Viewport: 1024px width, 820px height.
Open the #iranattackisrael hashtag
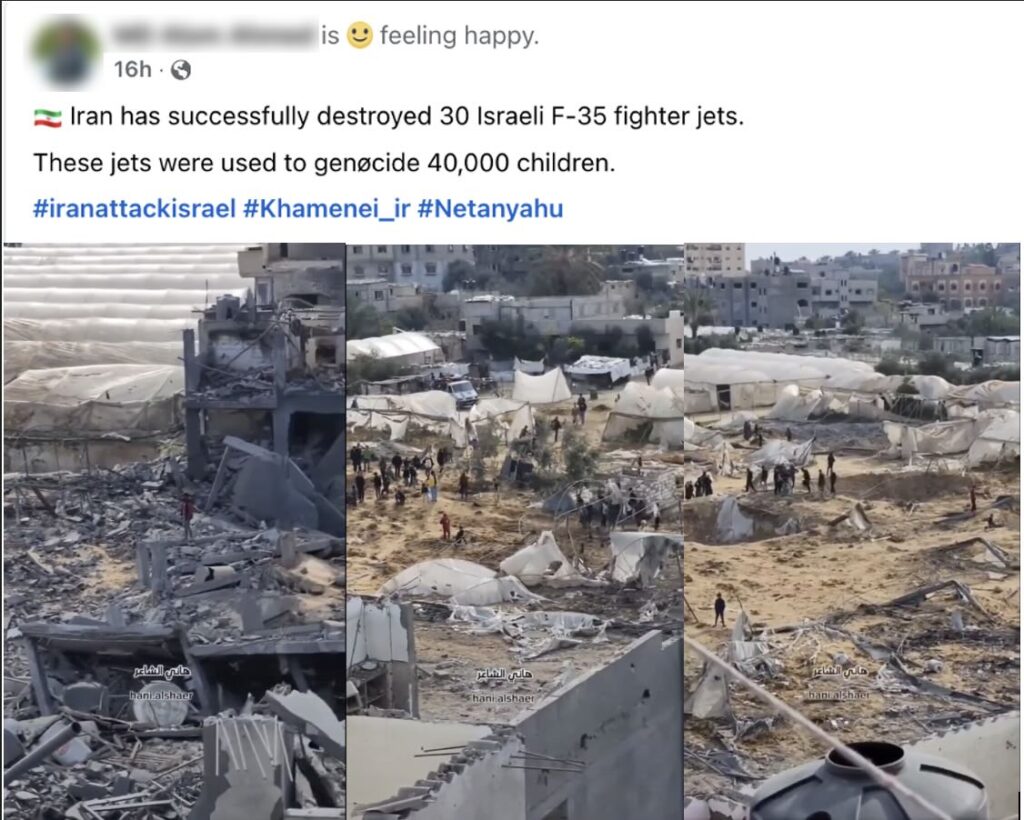point(134,209)
